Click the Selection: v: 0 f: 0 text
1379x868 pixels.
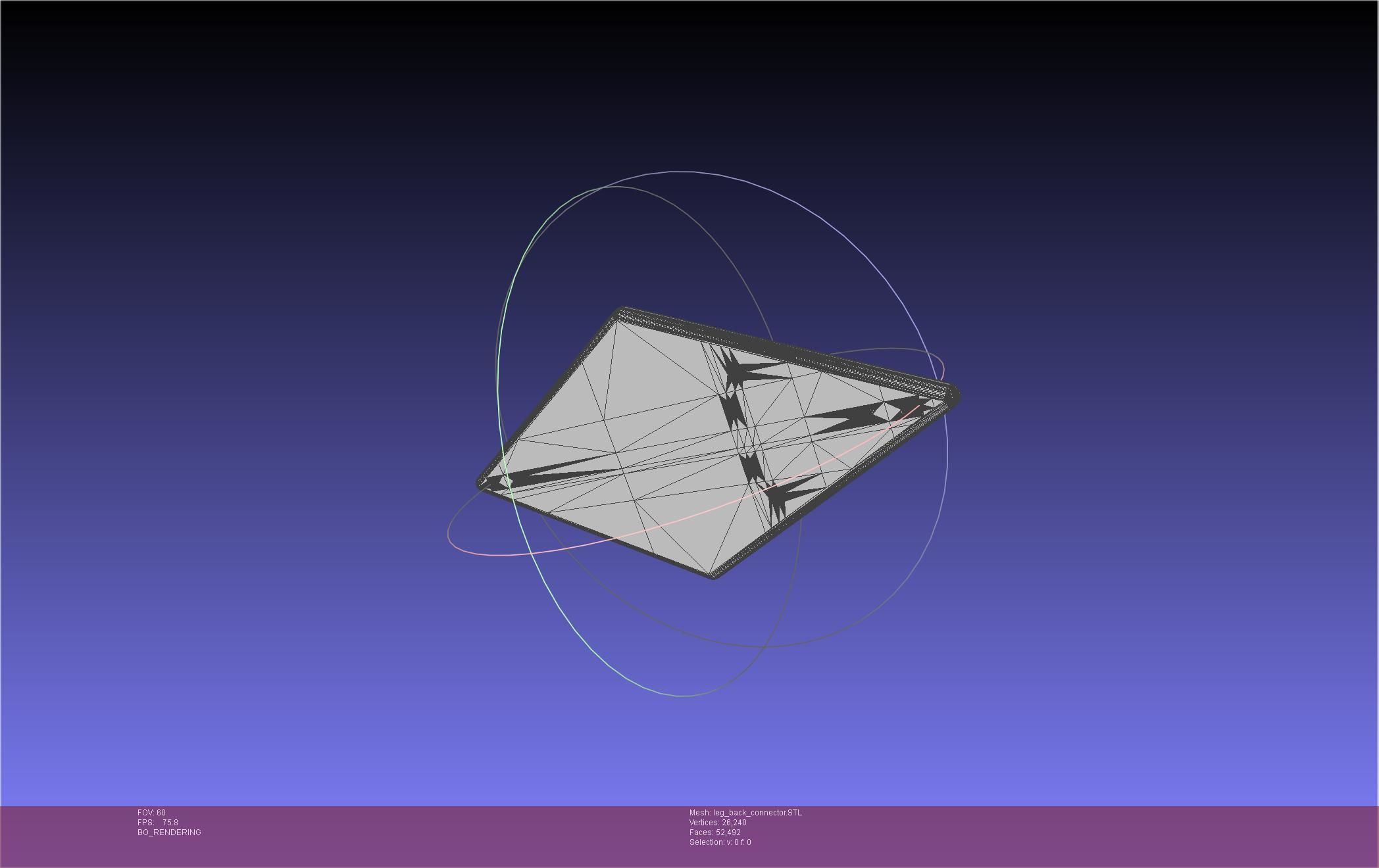click(x=720, y=842)
